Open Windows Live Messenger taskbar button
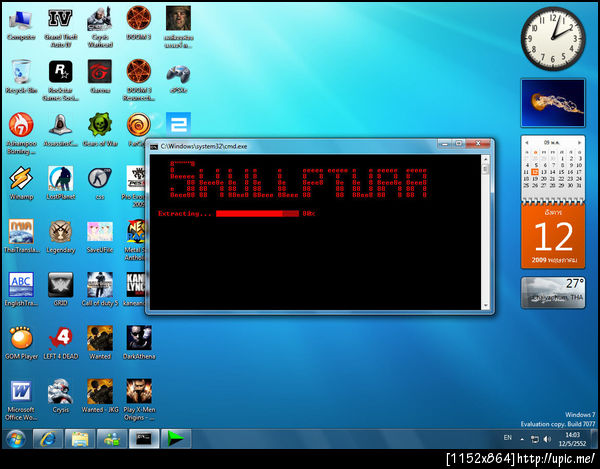 (112, 439)
